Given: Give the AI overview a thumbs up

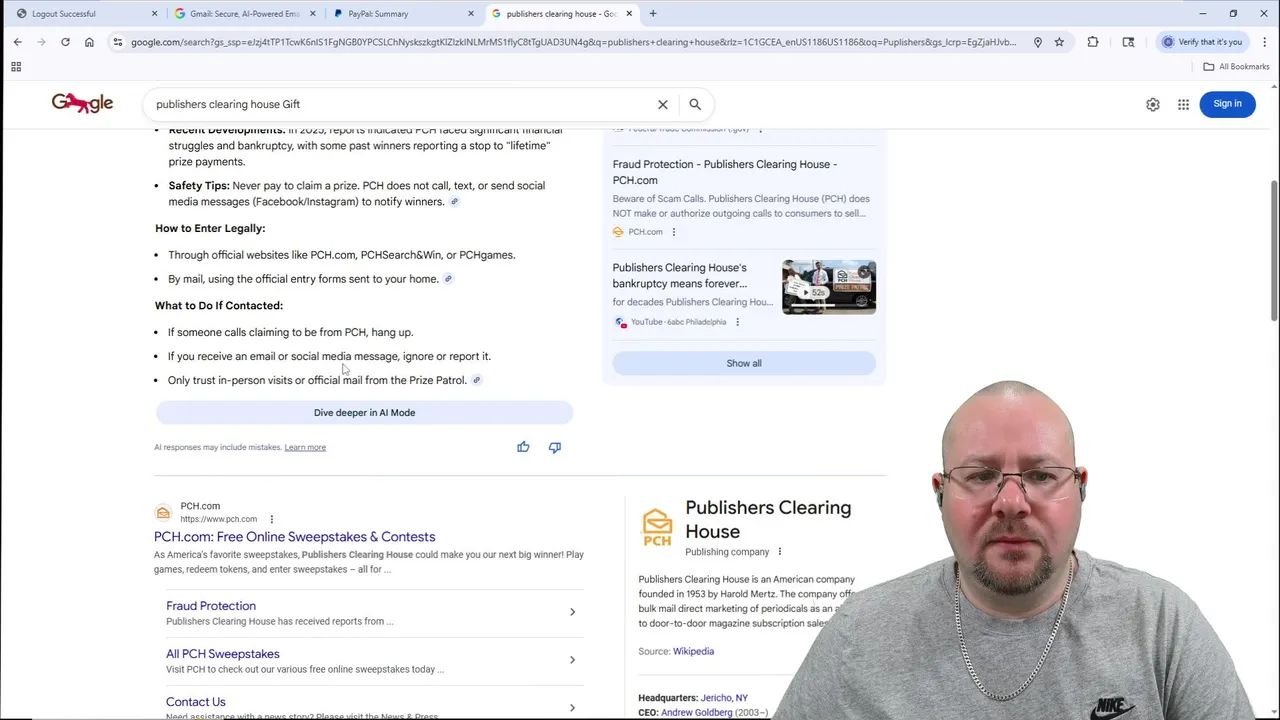Looking at the screenshot, I should coord(523,447).
